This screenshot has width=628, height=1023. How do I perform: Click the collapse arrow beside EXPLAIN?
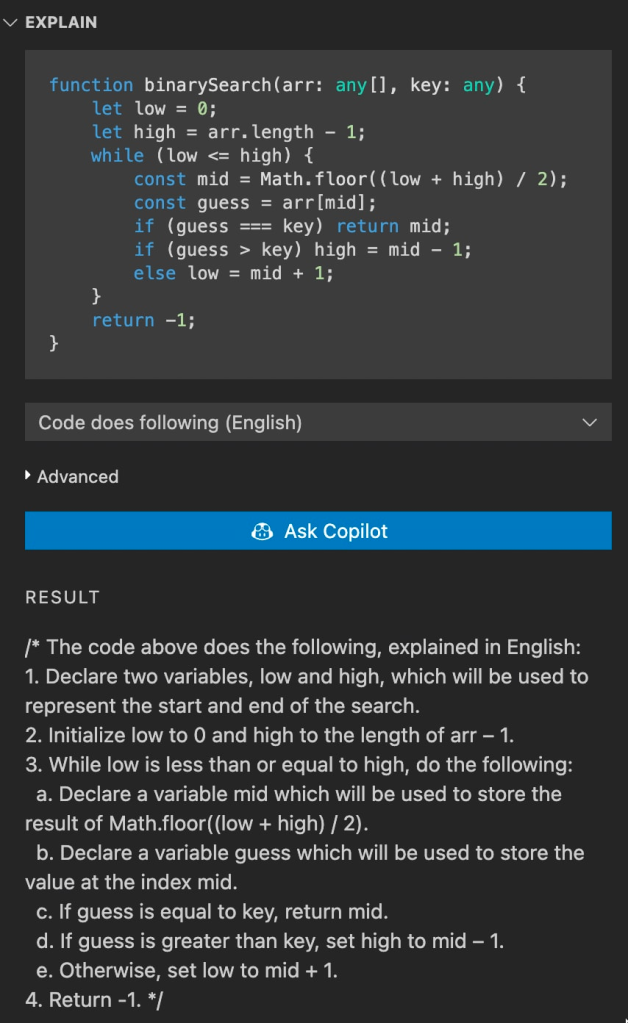coord(11,21)
